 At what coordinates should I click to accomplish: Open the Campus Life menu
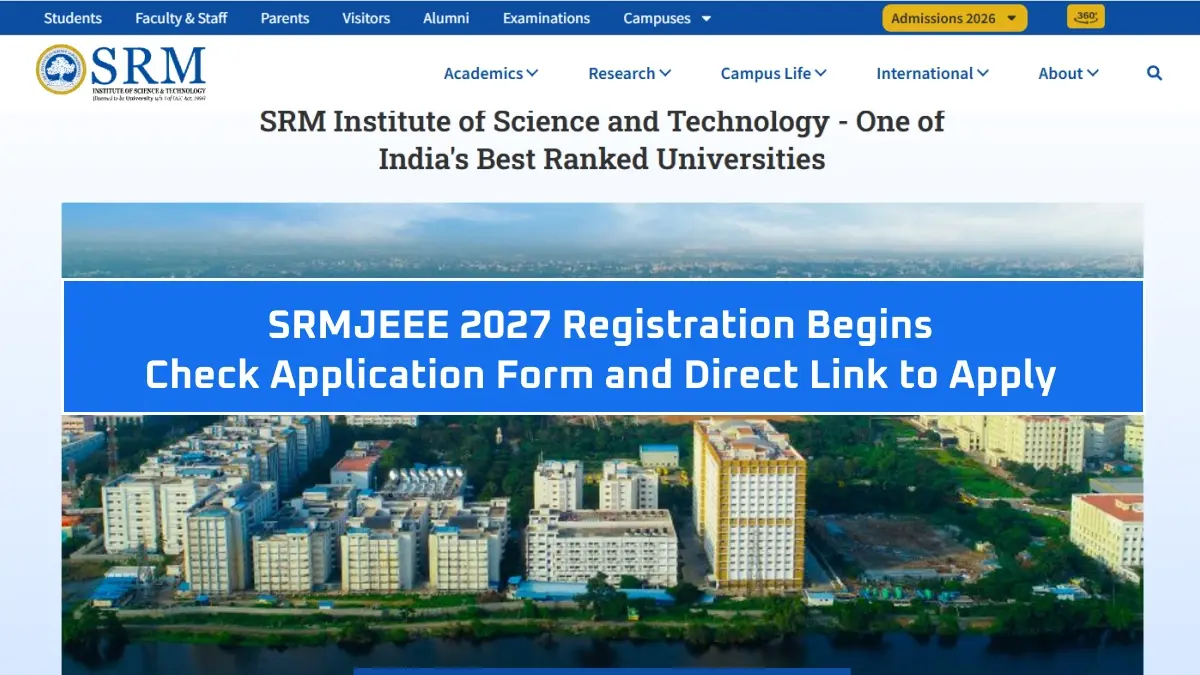(x=774, y=73)
